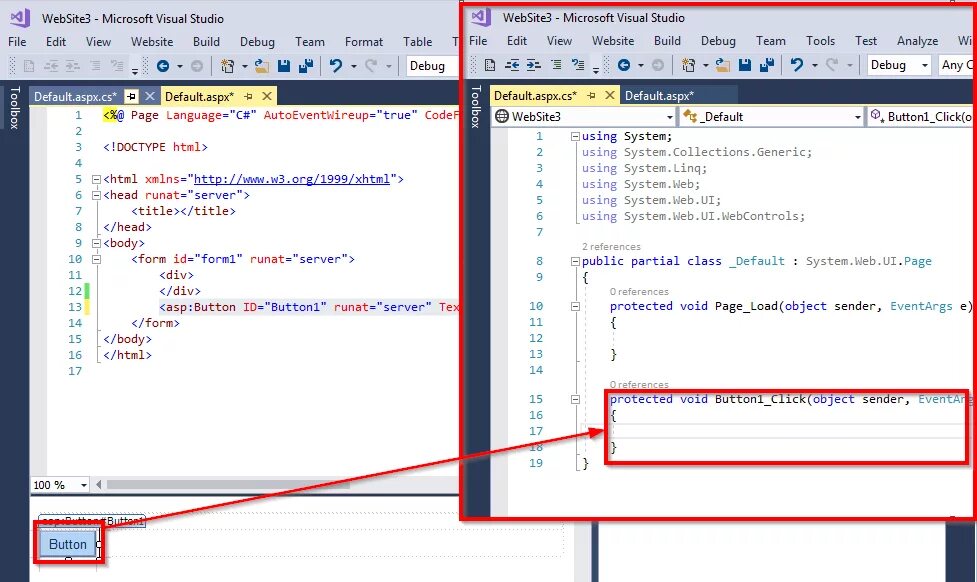Screen dimensions: 977x582
Task: Collapse the form element on line 10
Action: (97, 259)
